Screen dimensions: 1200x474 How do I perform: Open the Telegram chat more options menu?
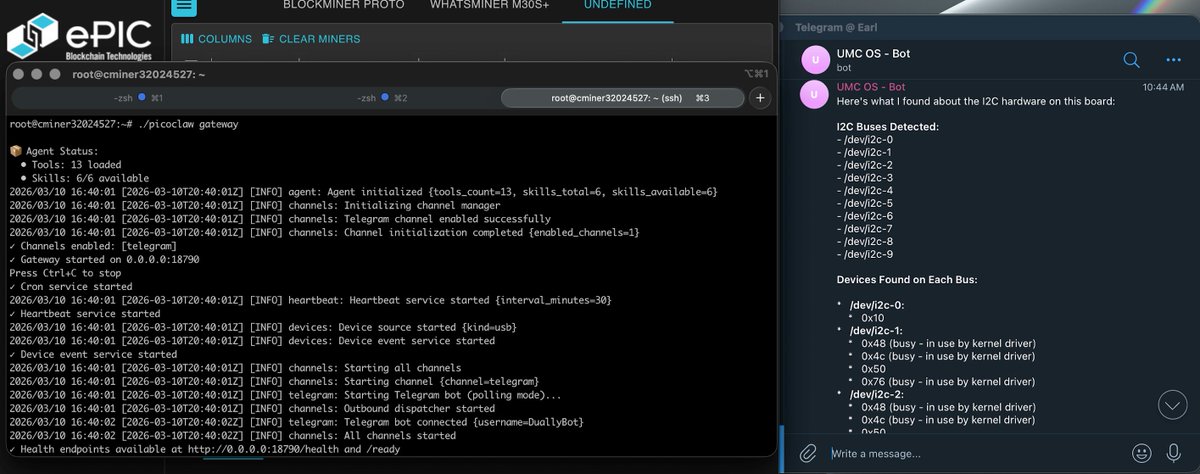[x=1175, y=59]
